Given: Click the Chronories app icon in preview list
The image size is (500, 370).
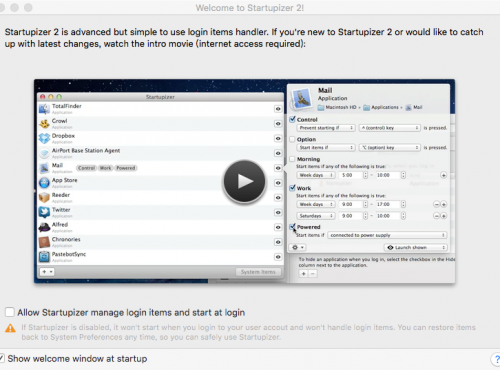Looking at the screenshot, I should pyautogui.click(x=44, y=242).
